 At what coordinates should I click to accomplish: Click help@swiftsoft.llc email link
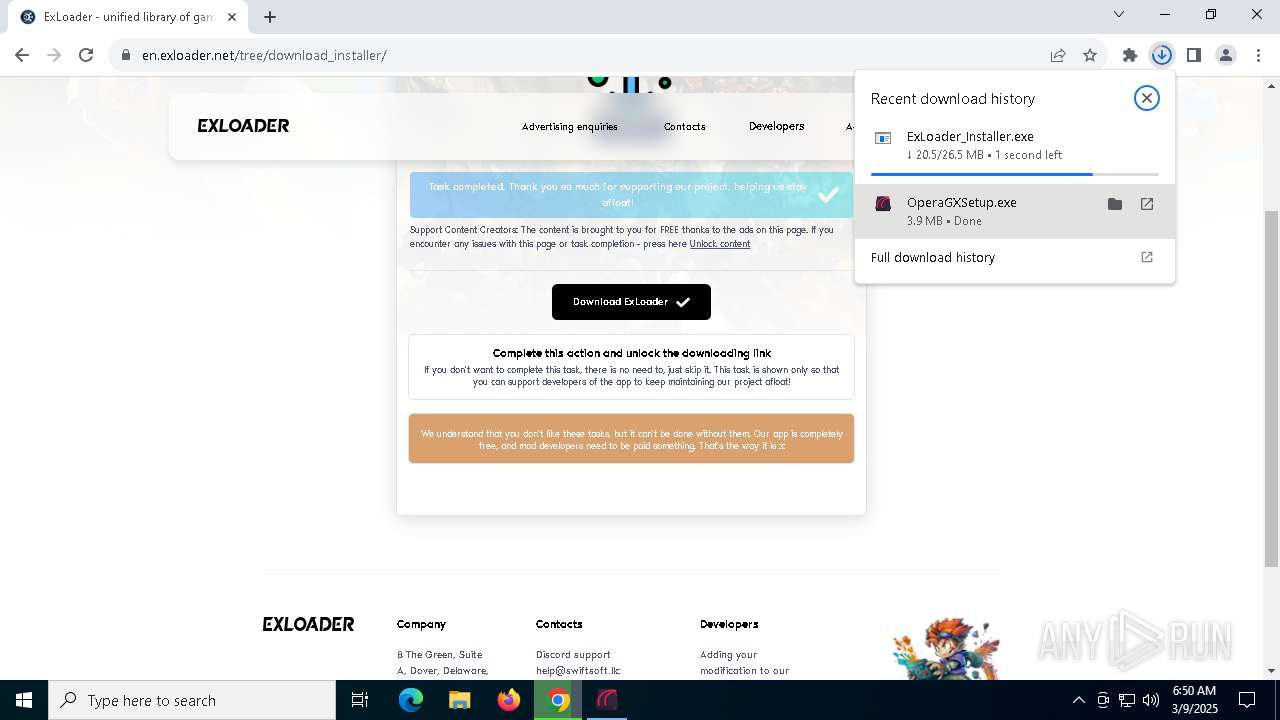[x=578, y=671]
